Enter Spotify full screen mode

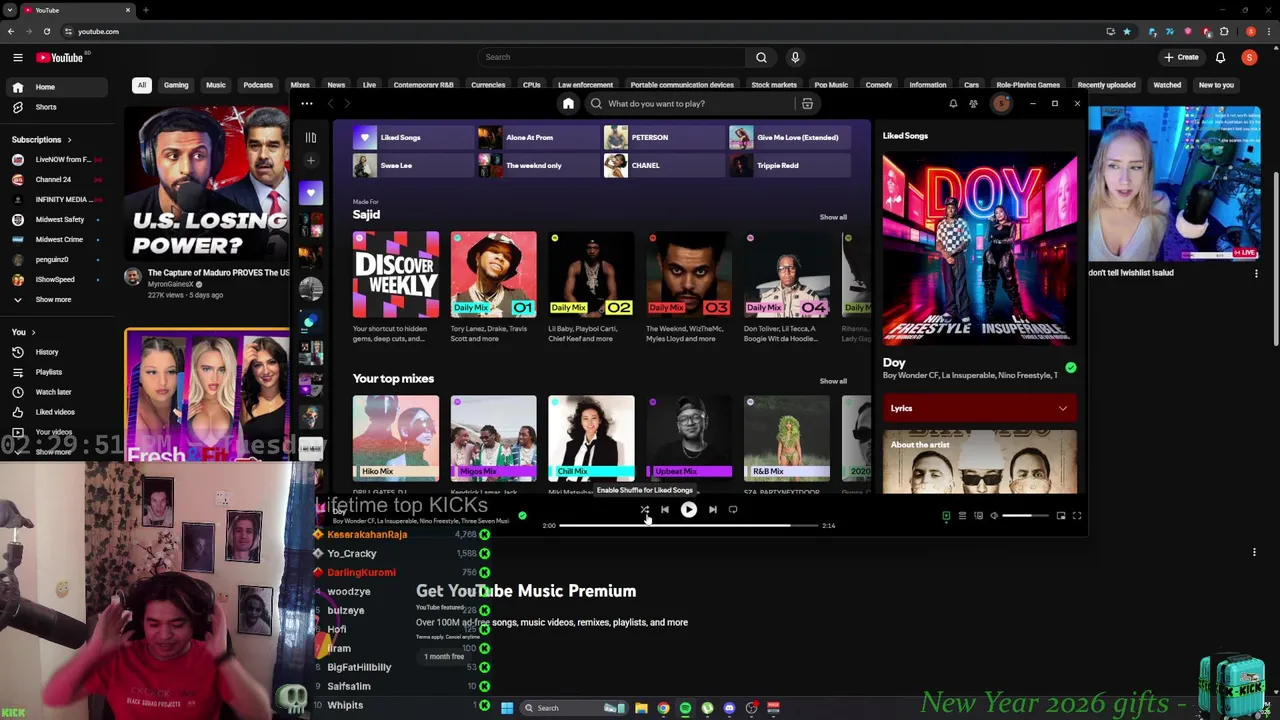(x=1077, y=516)
